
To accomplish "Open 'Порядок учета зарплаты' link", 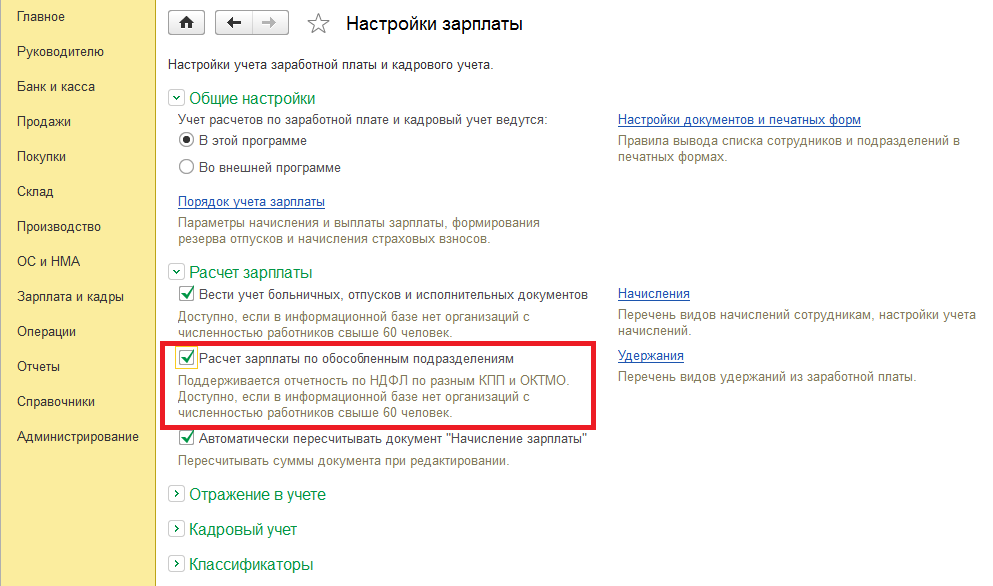I will tap(251, 201).
